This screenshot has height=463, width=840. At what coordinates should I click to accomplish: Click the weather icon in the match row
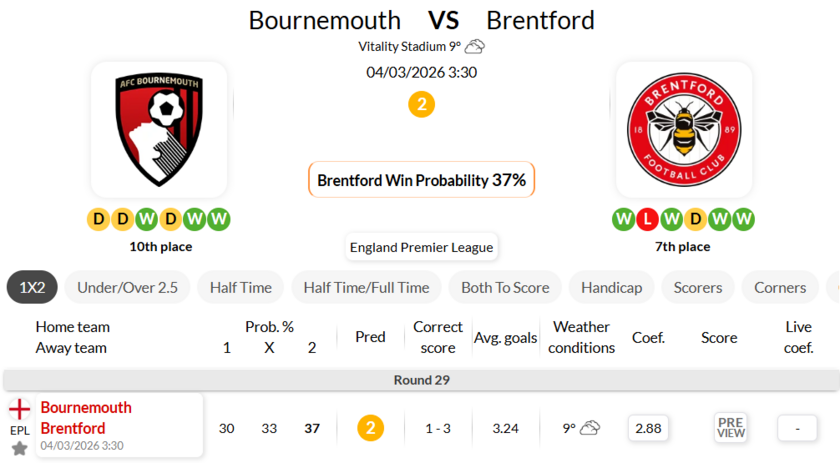point(590,428)
